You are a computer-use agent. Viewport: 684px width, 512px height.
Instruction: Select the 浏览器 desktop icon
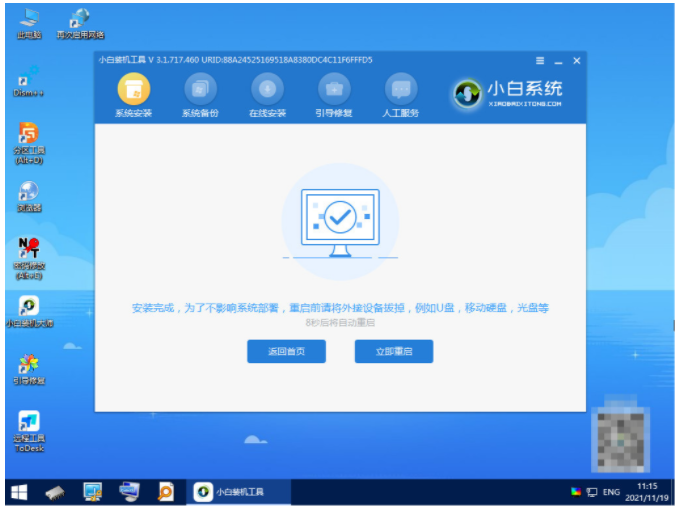point(29,197)
